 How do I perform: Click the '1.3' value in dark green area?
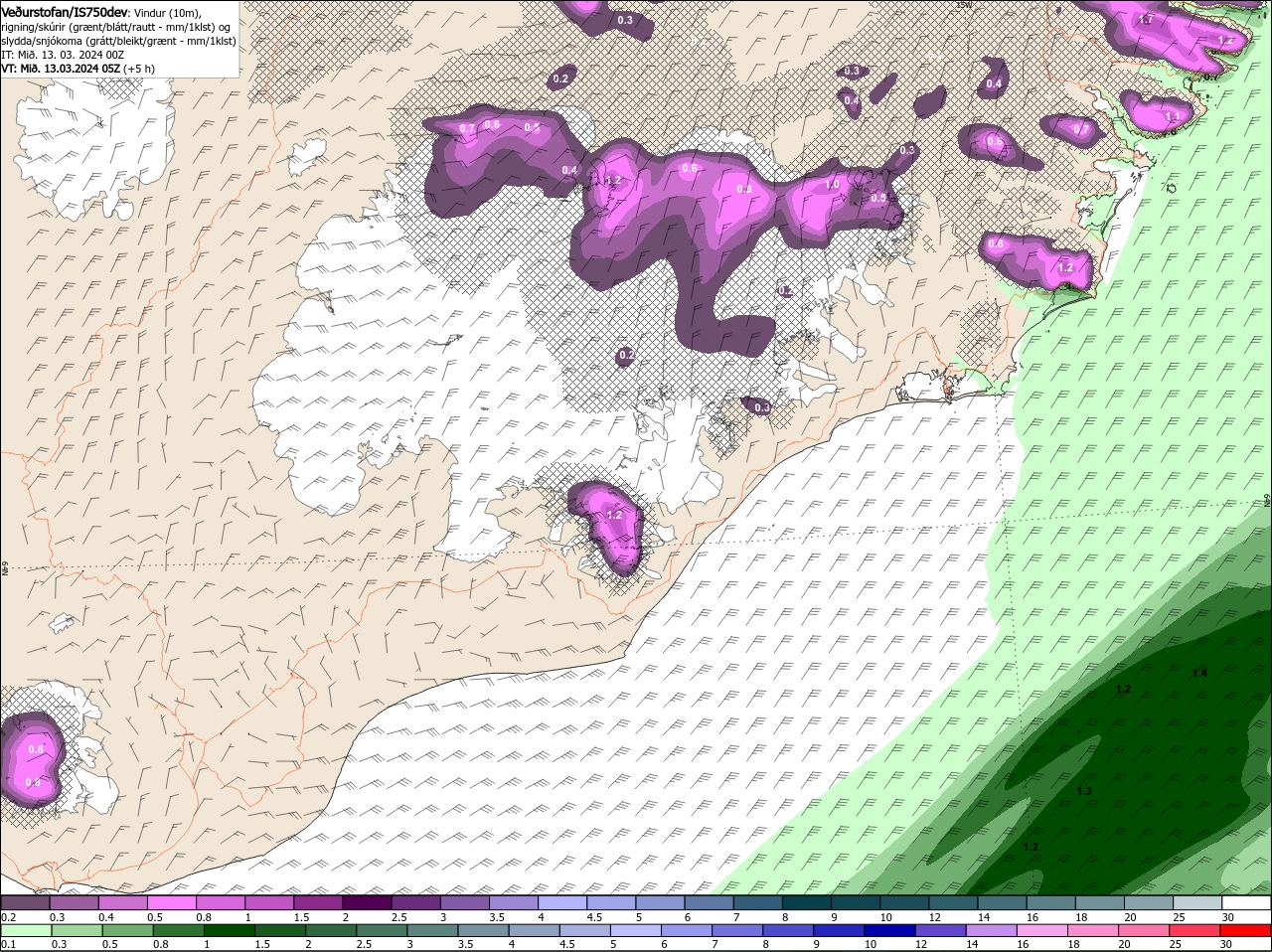[x=1084, y=790]
